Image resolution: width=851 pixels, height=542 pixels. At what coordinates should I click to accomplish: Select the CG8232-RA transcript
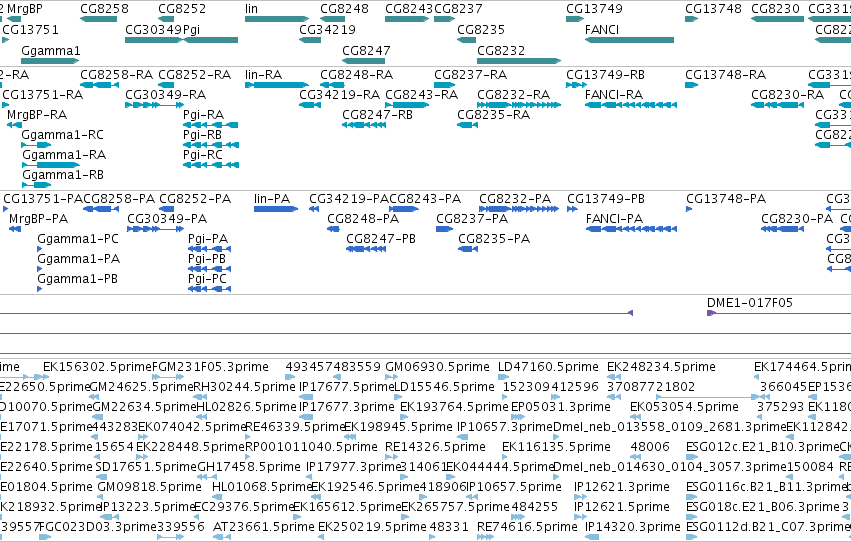click(x=519, y=105)
